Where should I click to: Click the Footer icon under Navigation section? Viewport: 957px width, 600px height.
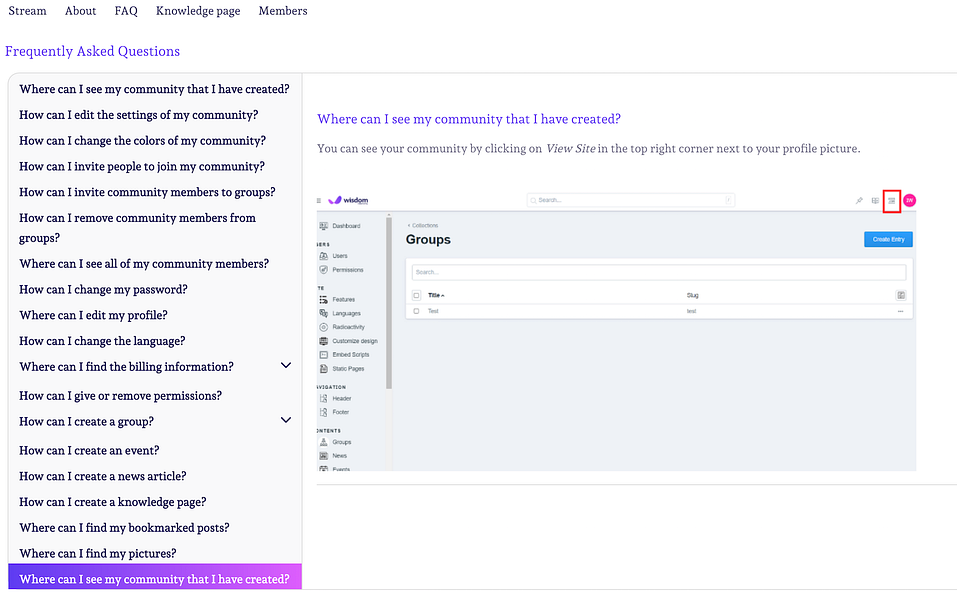(x=323, y=412)
